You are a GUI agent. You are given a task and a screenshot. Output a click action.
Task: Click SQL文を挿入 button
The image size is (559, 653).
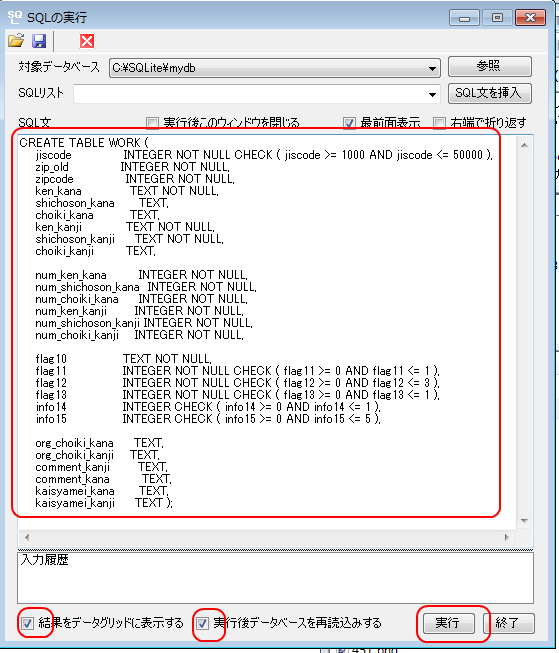click(x=489, y=93)
